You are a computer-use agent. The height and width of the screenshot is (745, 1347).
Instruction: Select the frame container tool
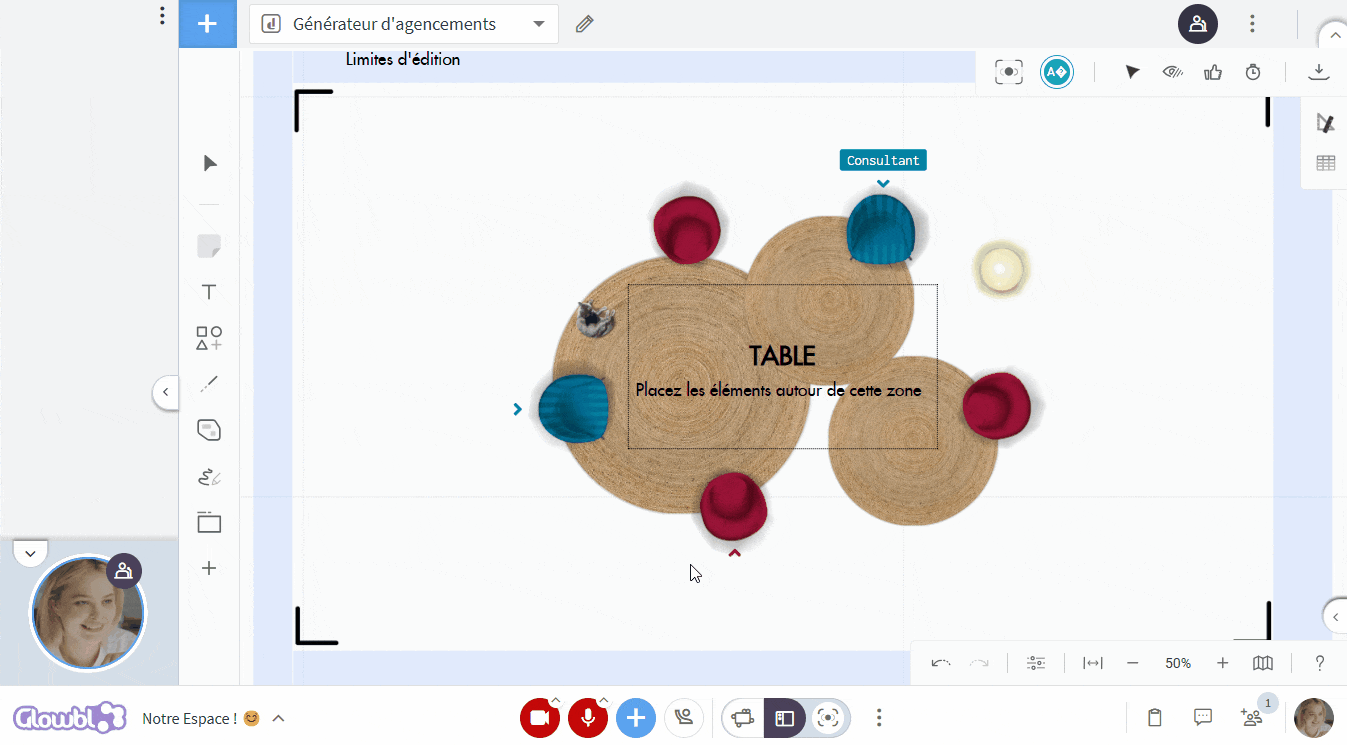(x=209, y=522)
